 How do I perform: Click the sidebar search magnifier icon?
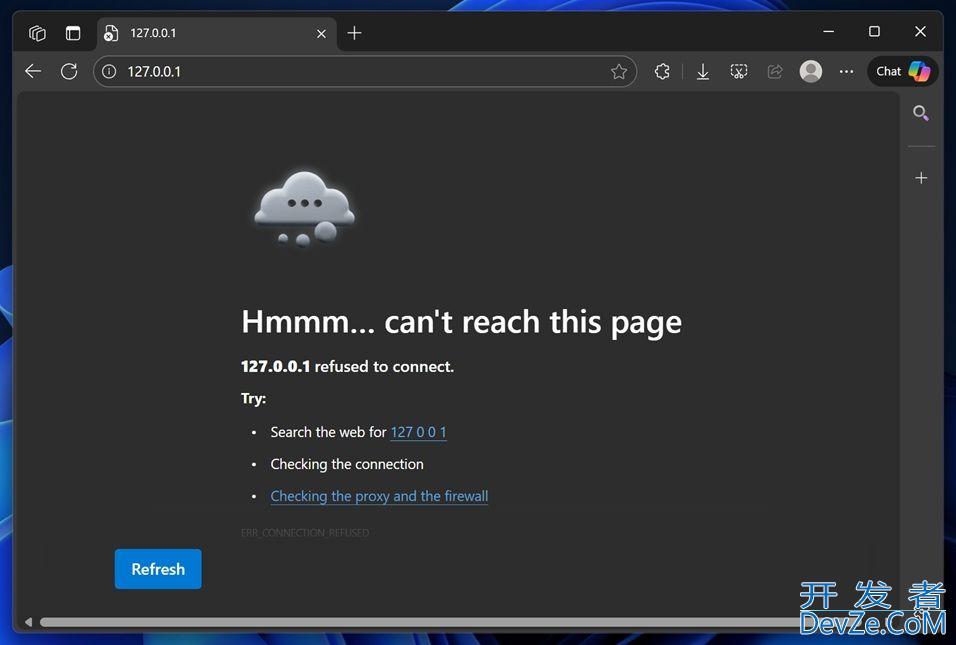(x=921, y=113)
